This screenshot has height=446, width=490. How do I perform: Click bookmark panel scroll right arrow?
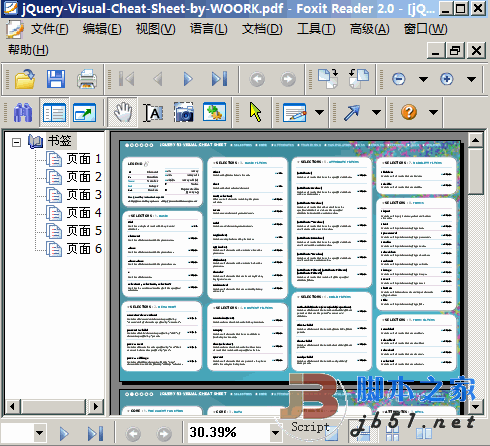click(96, 406)
